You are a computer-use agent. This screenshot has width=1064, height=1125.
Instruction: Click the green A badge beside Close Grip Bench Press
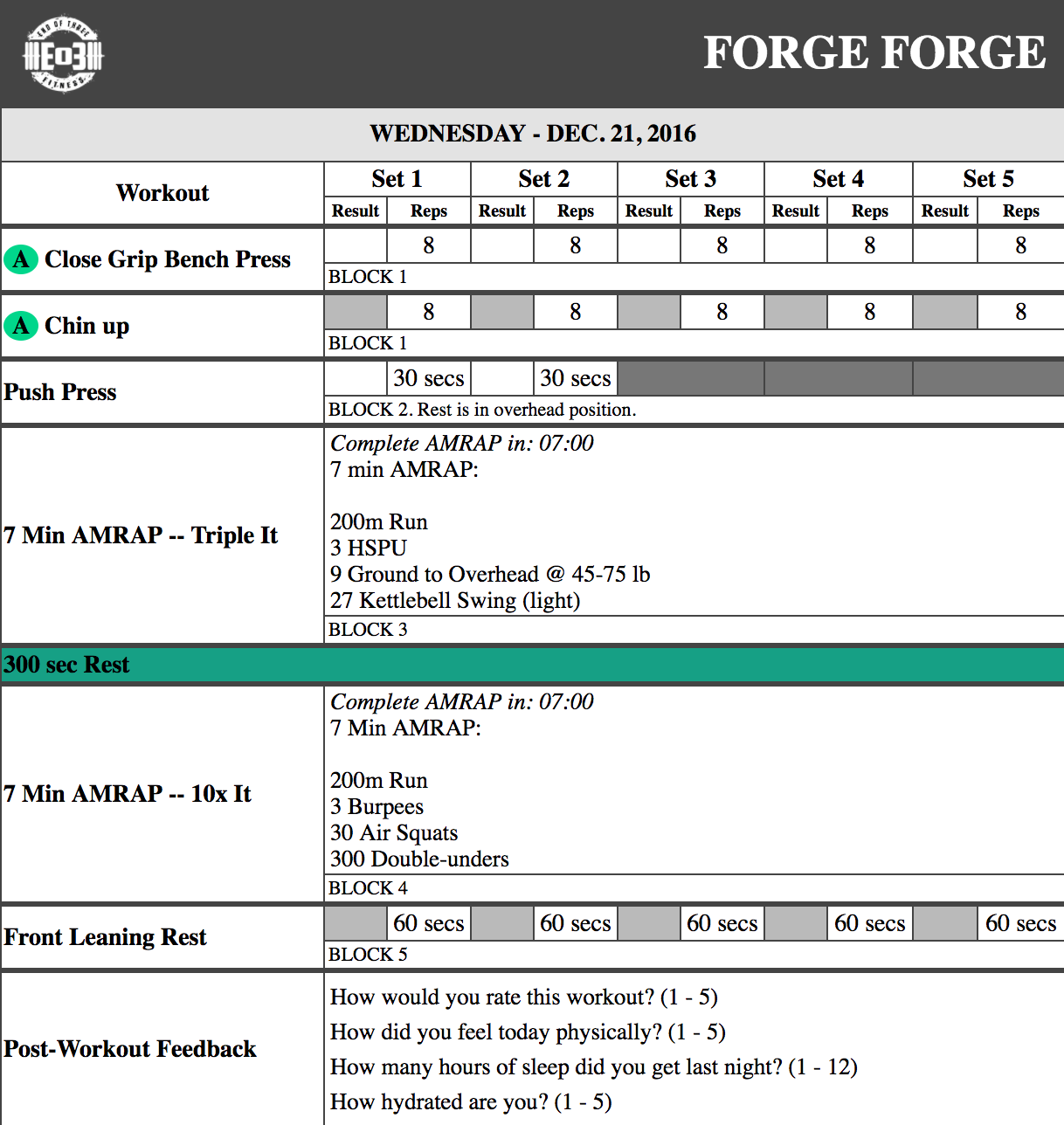[21, 259]
